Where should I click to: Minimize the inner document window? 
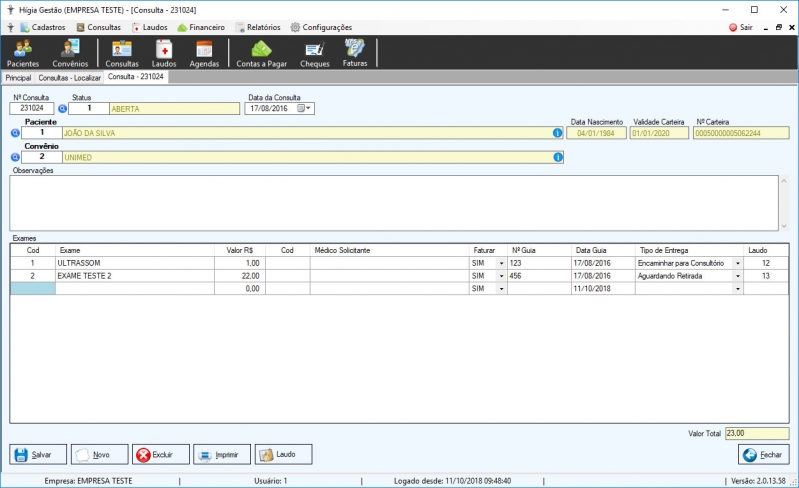[x=765, y=28]
